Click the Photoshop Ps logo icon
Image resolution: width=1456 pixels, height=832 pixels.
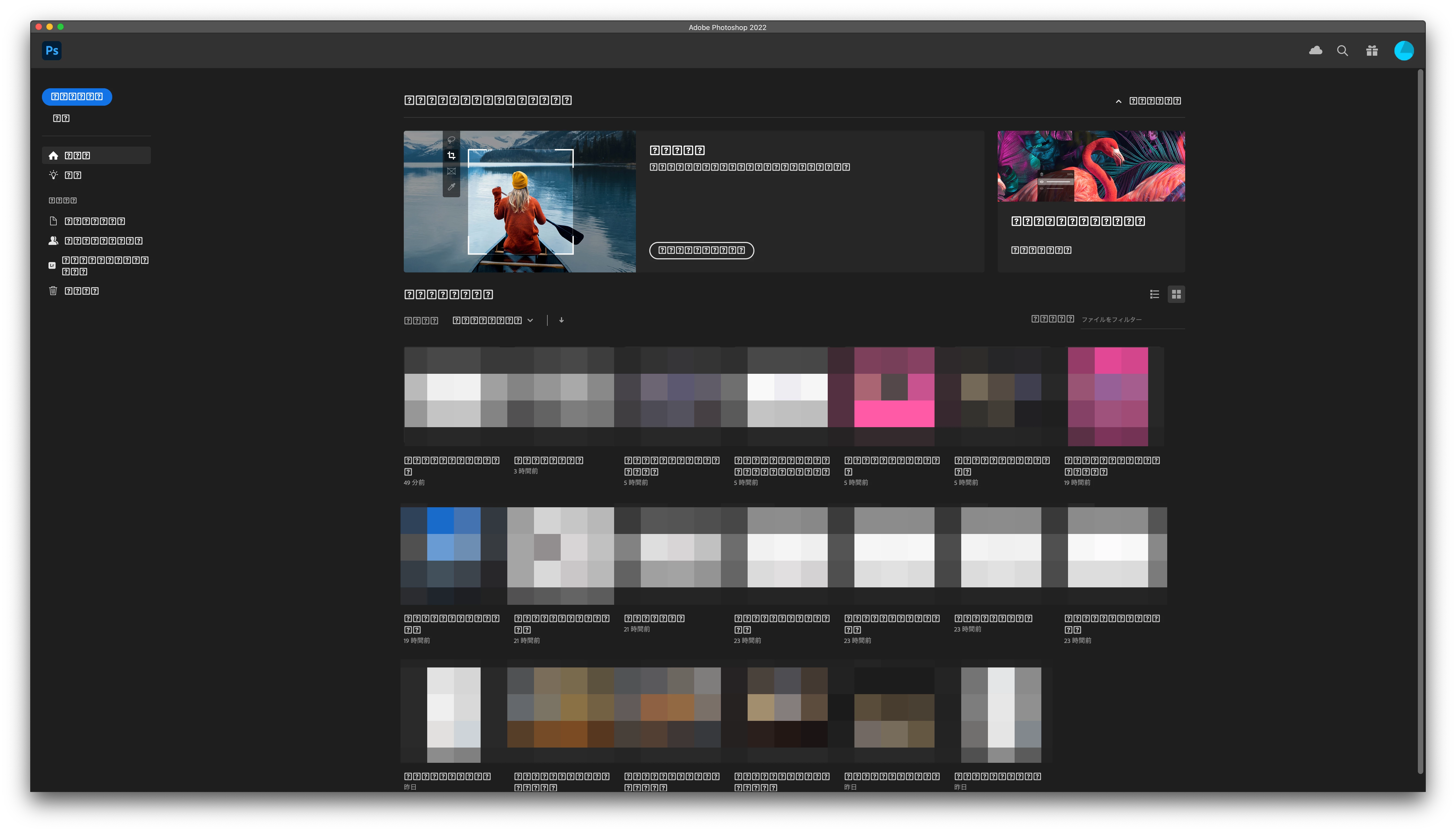51,50
